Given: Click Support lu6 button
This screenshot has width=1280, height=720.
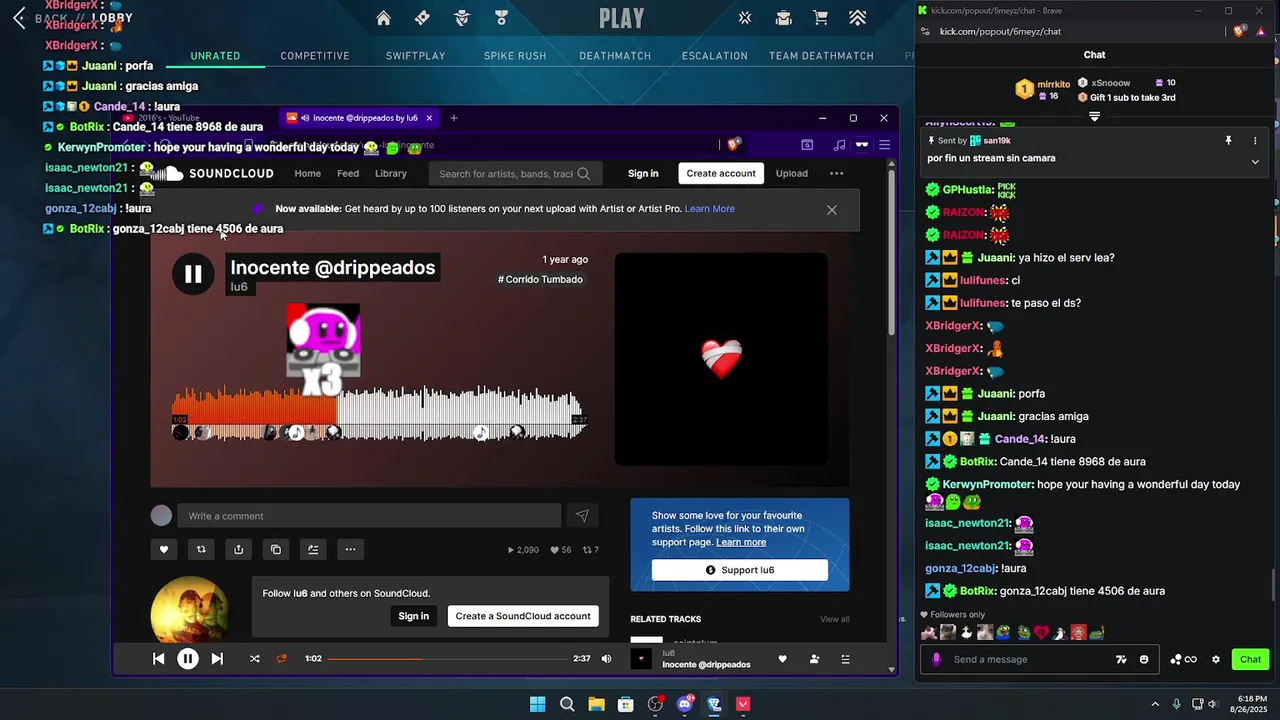Looking at the screenshot, I should coord(740,570).
